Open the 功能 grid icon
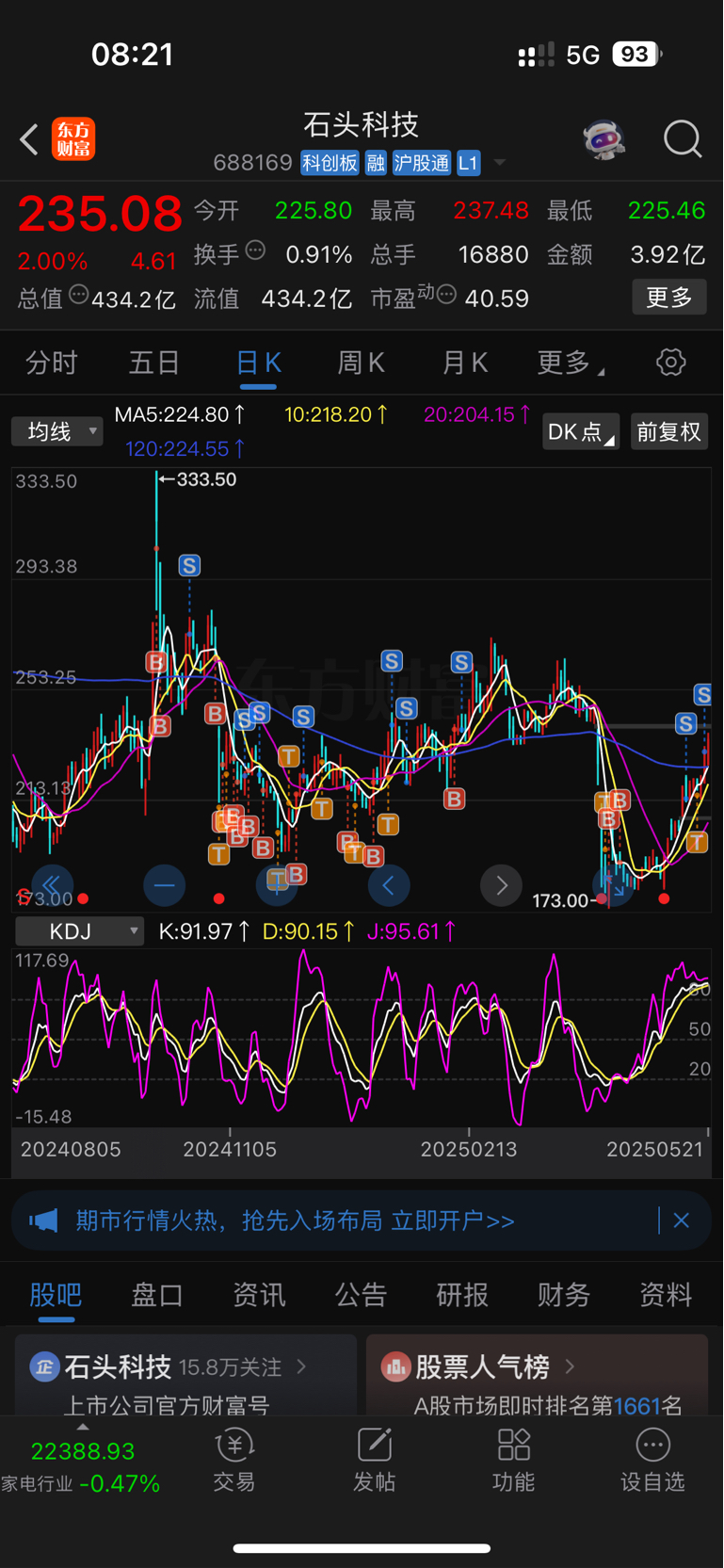 (514, 1446)
